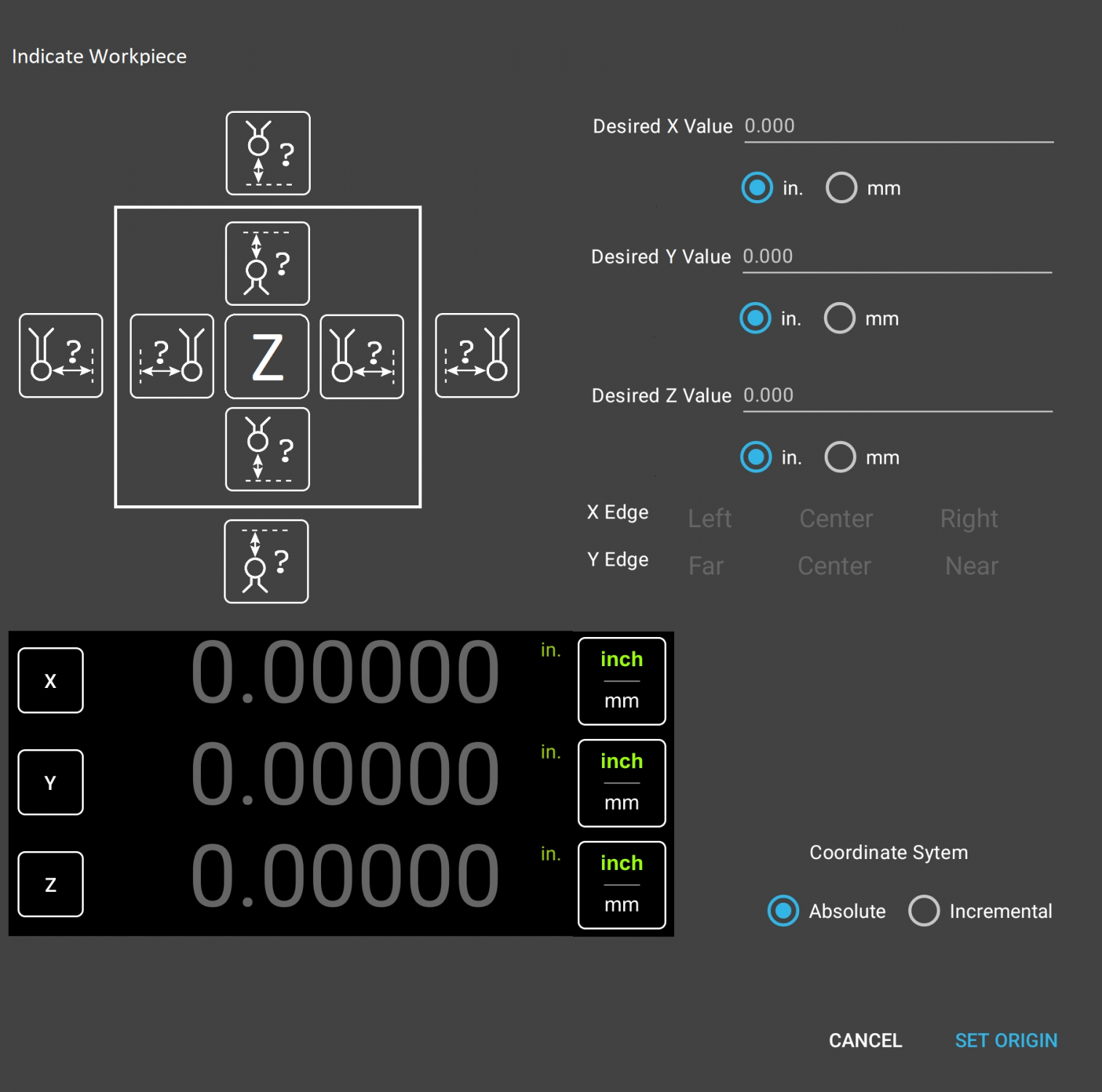1102x1092 pixels.
Task: Click the Z probe icon in center
Action: pos(267,357)
